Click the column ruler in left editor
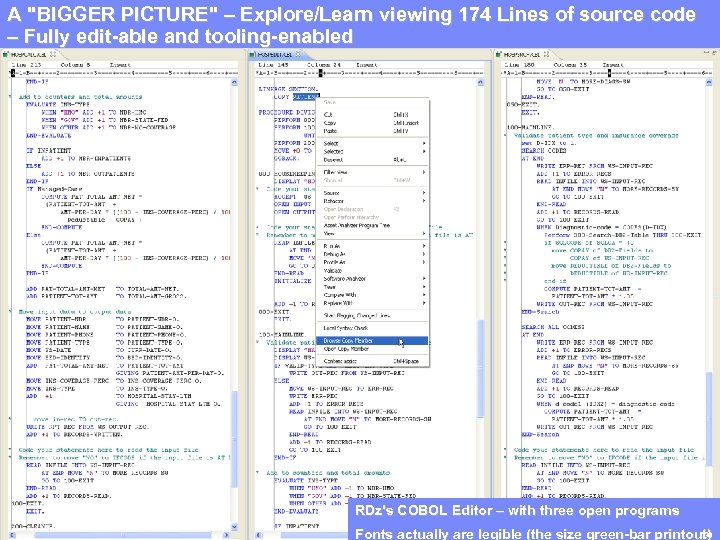This screenshot has height=540, width=720. click(124, 73)
